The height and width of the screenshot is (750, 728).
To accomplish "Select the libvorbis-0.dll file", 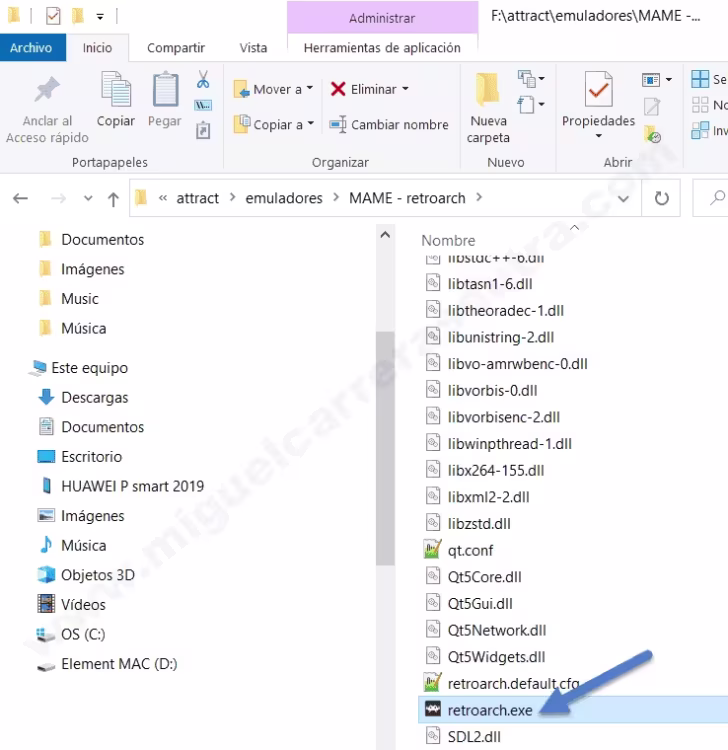I will tap(493, 390).
